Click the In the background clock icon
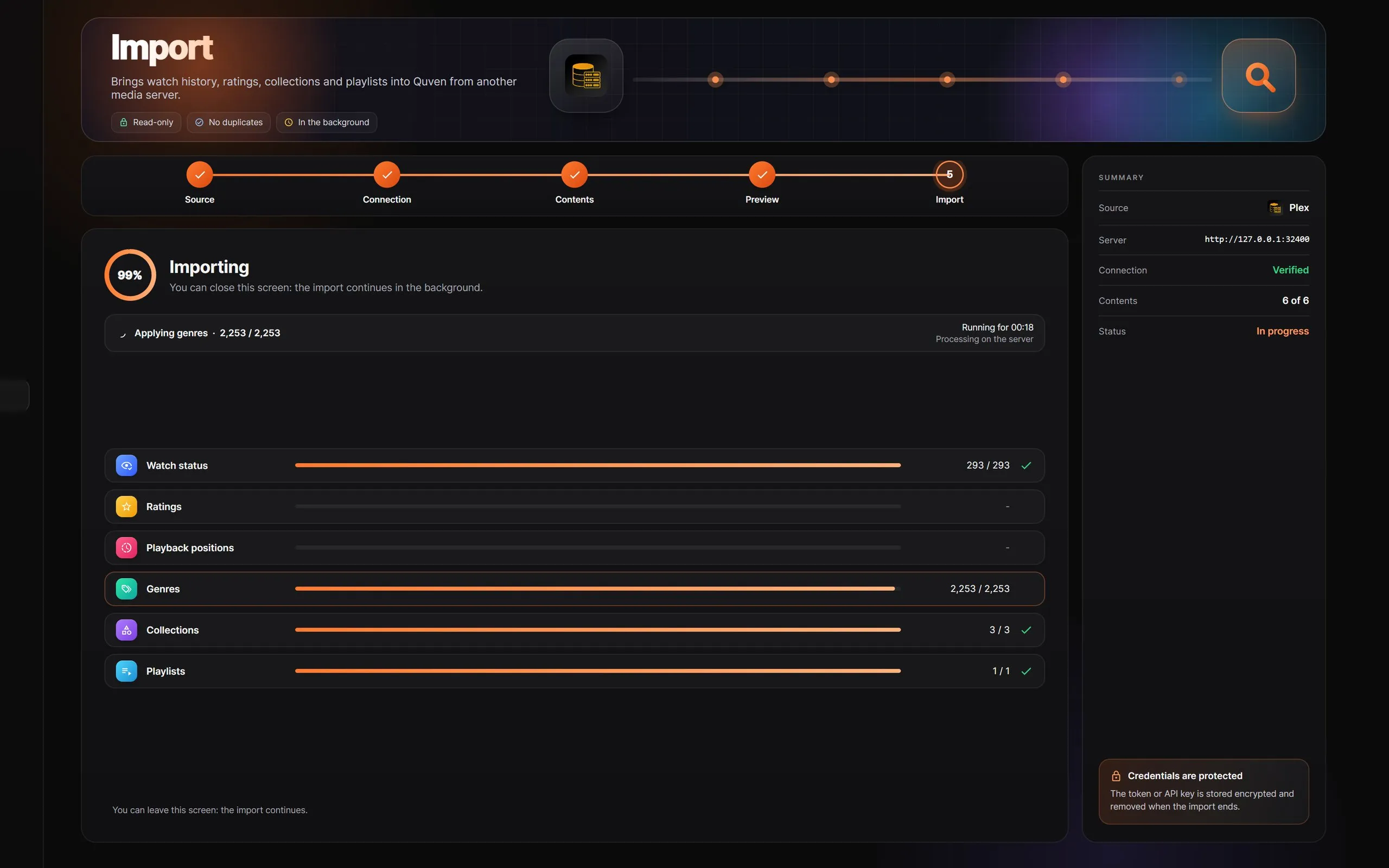The height and width of the screenshot is (868, 1389). [x=289, y=122]
